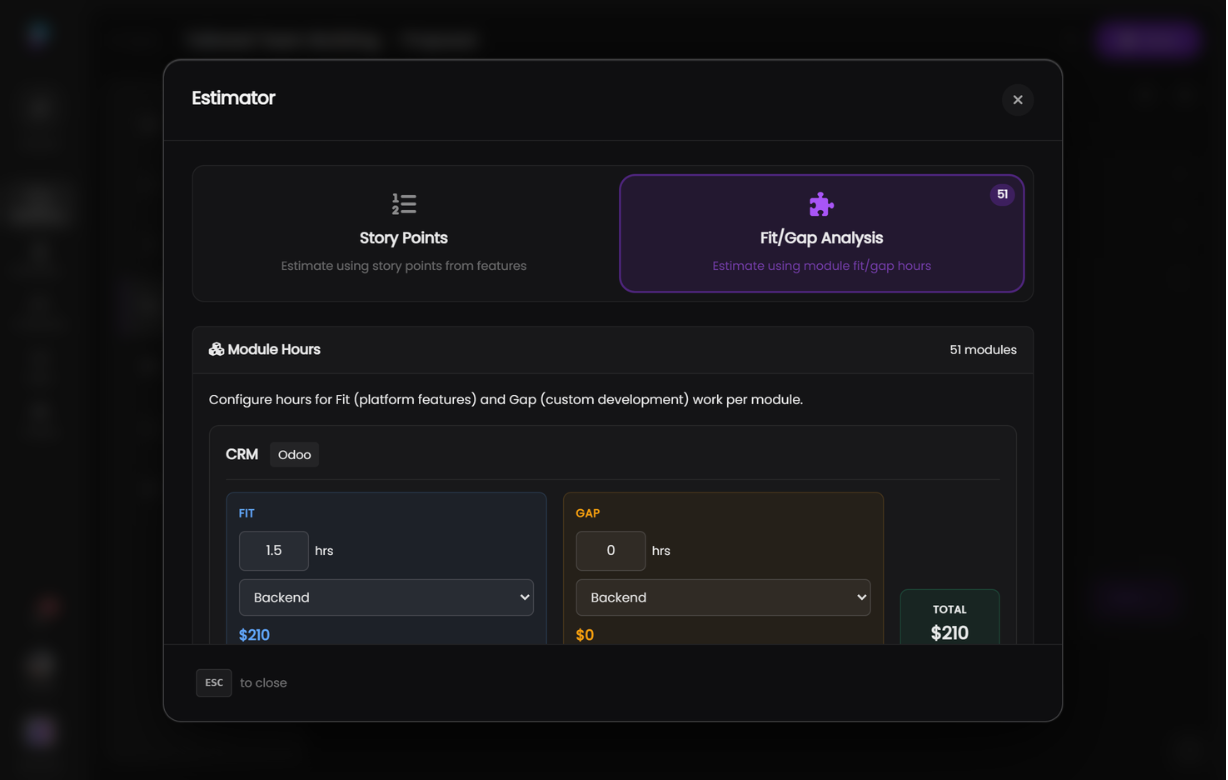
Task: Click the GAP hours field showing 0
Action: (x=611, y=551)
